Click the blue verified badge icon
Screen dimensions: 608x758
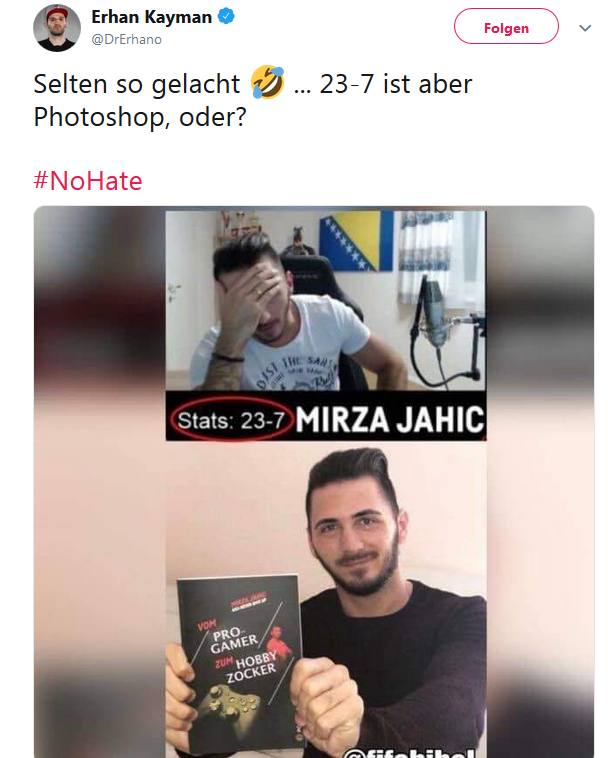pos(226,16)
